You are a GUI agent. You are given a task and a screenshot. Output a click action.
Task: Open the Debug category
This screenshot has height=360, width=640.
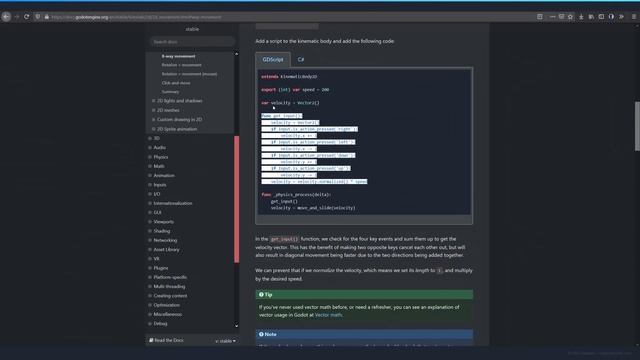[x=160, y=324]
